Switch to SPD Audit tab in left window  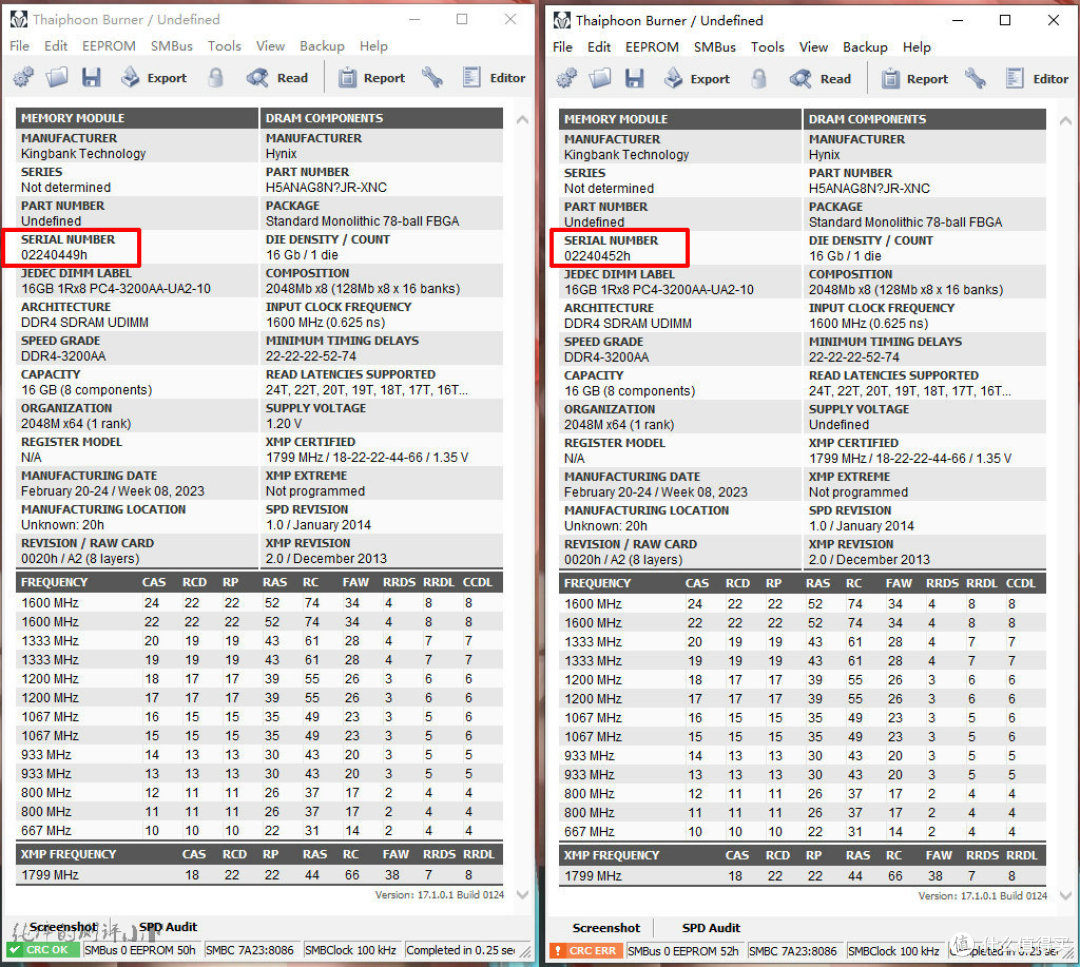[168, 927]
